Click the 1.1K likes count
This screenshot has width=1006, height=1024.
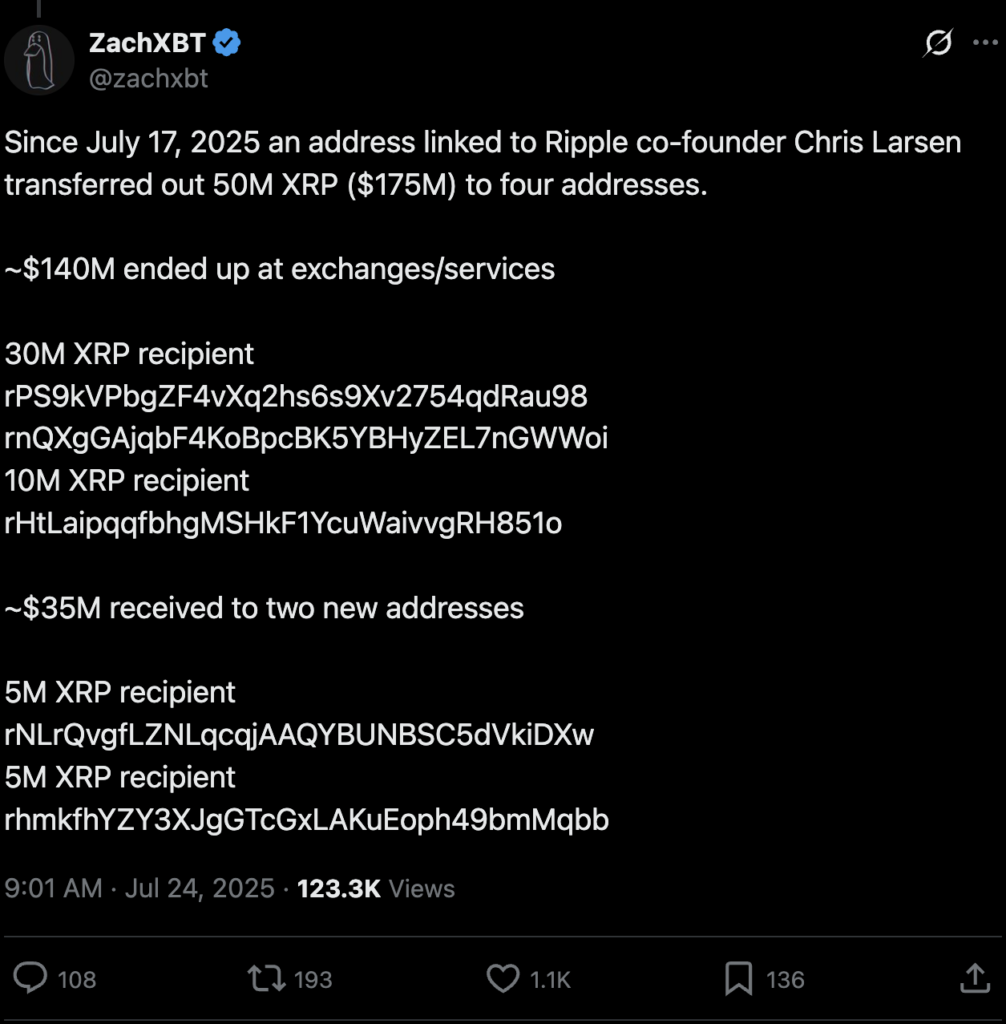coord(550,979)
